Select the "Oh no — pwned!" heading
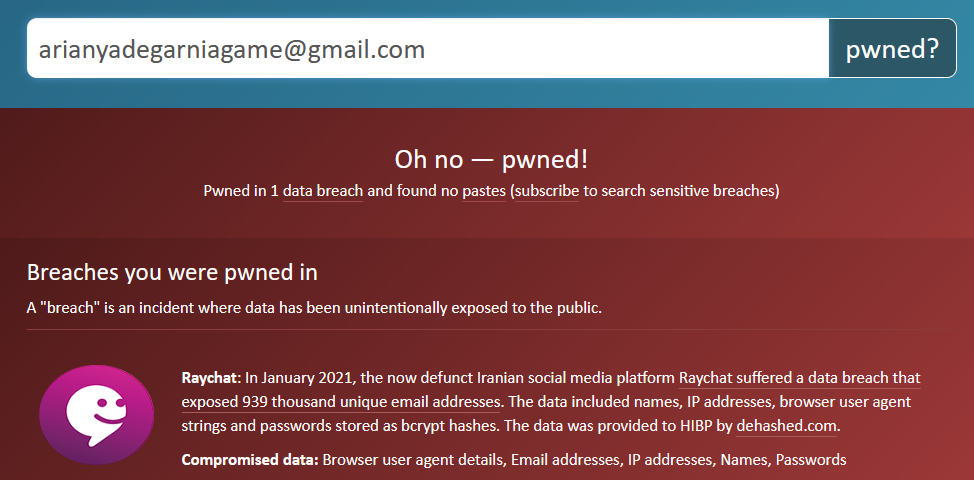Image resolution: width=974 pixels, height=480 pixels. click(491, 160)
